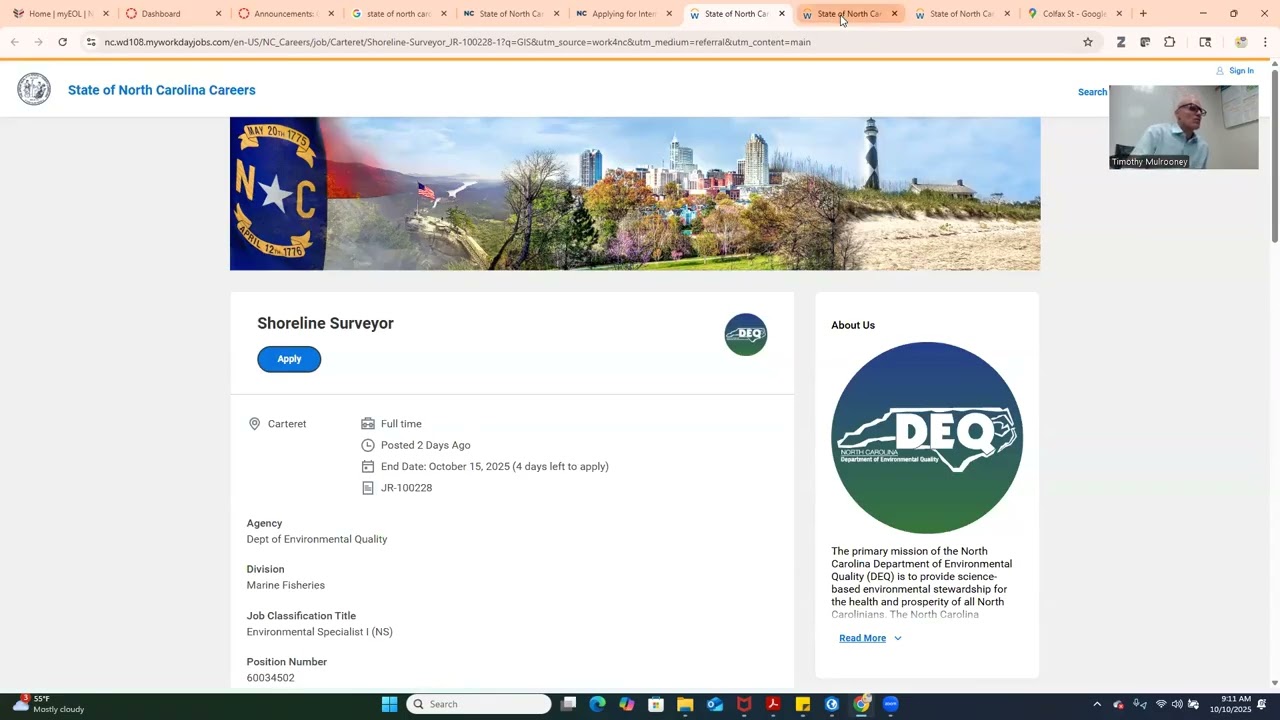Close the Colfax St - Google Maps tab
The width and height of the screenshot is (1280, 720).
1119,14
